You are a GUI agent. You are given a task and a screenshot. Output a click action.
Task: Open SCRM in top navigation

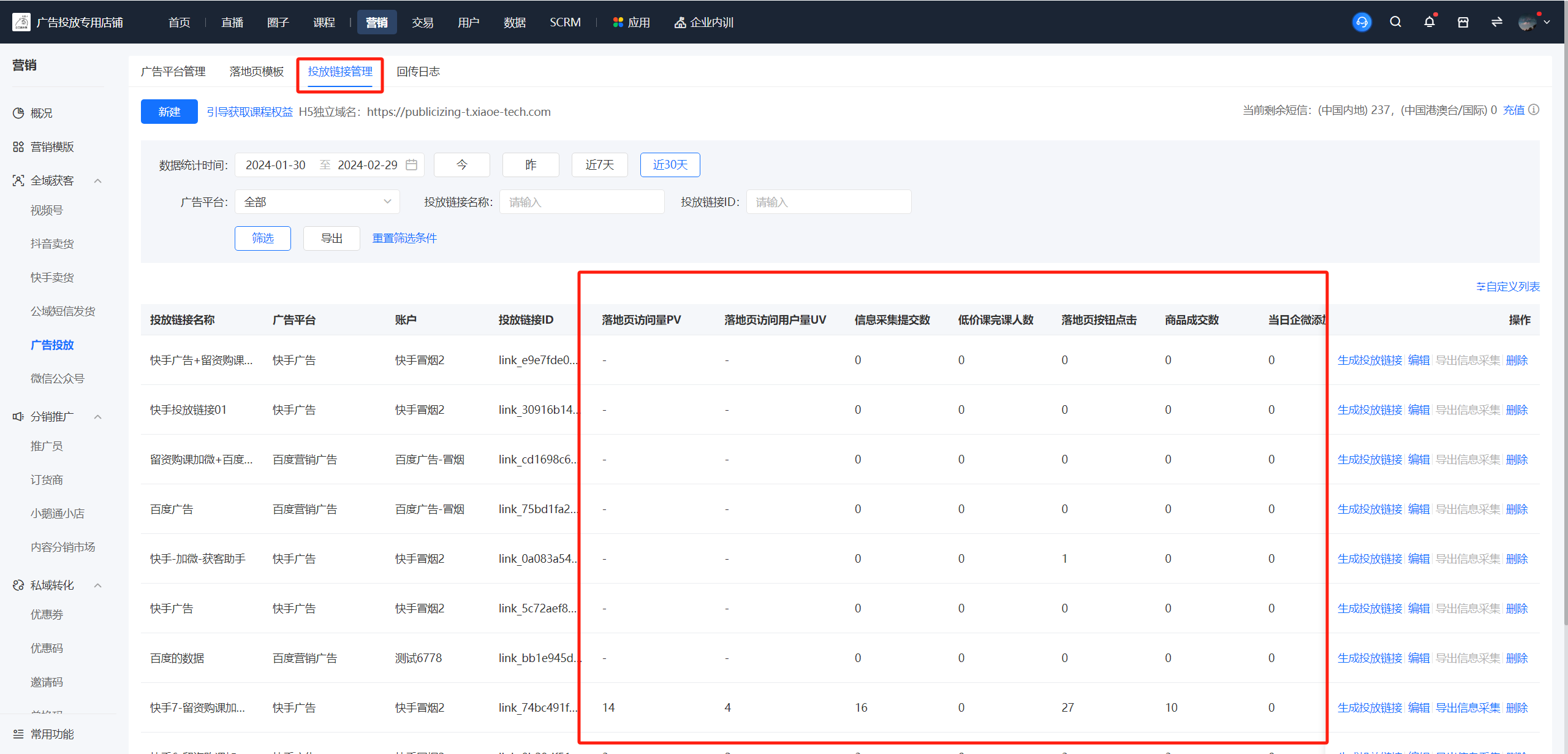(565, 23)
